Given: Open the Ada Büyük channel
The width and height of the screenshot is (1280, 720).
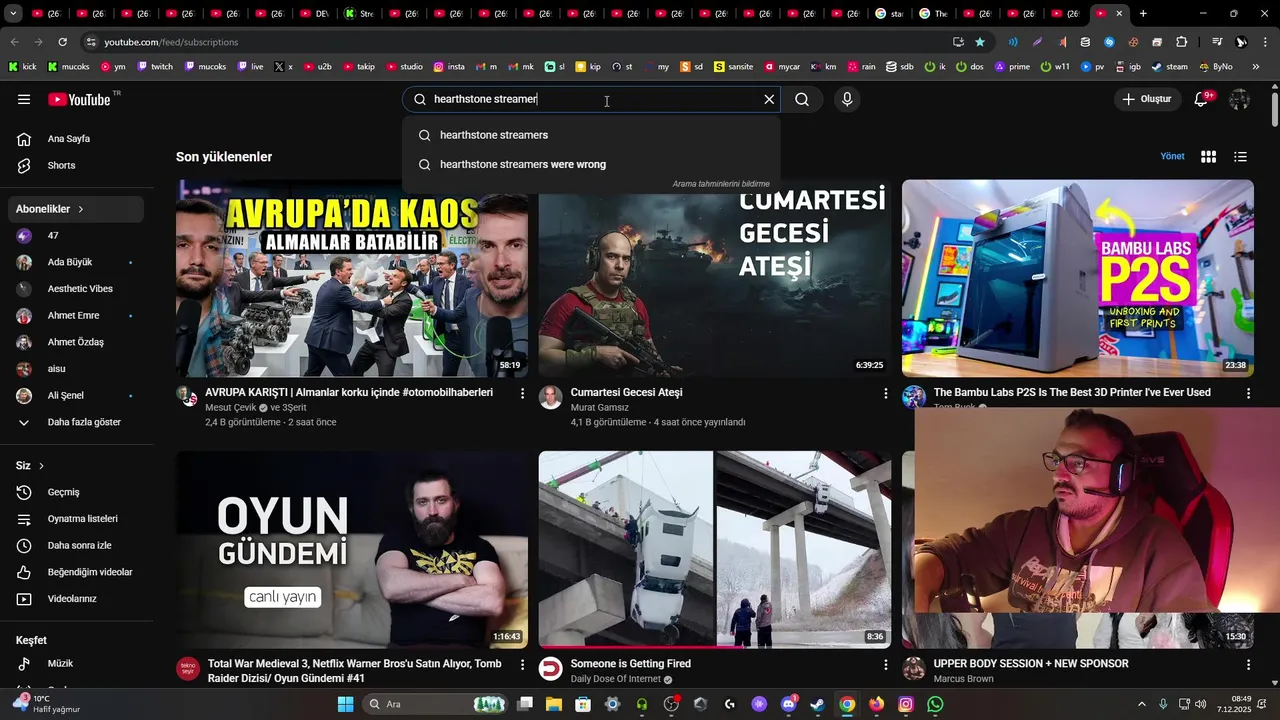Looking at the screenshot, I should click(x=78, y=262).
